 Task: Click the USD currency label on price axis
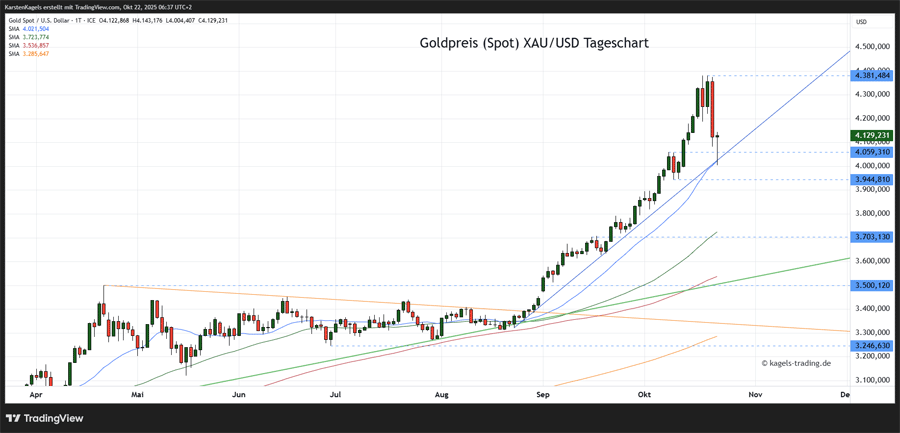pos(860,21)
